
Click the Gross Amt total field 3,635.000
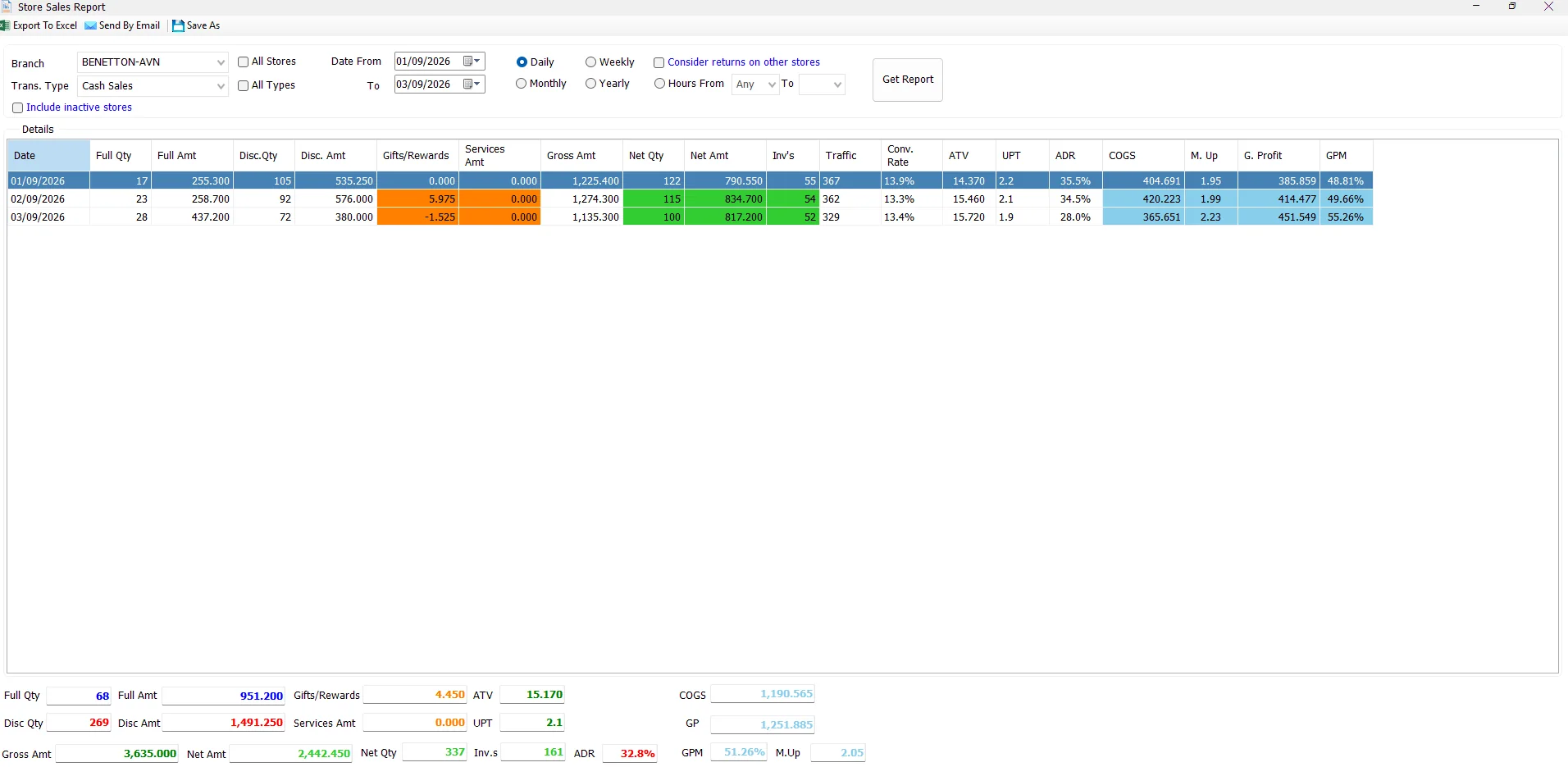(x=116, y=753)
